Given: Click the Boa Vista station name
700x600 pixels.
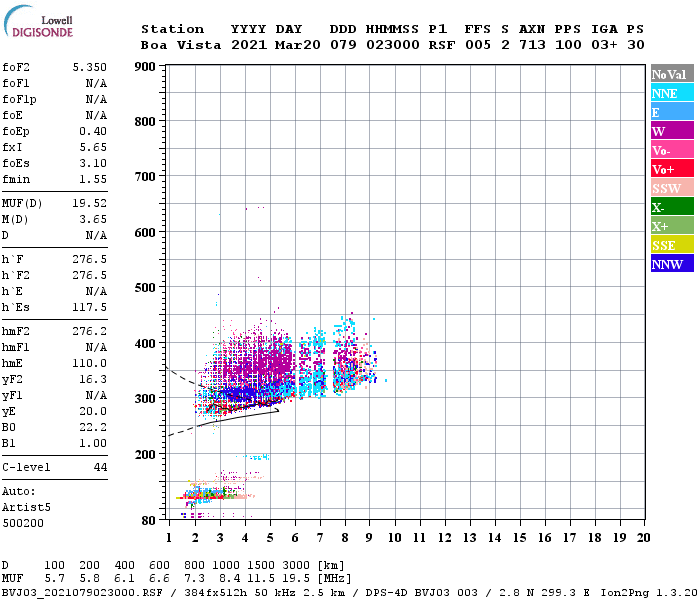Looking at the screenshot, I should pyautogui.click(x=181, y=45).
